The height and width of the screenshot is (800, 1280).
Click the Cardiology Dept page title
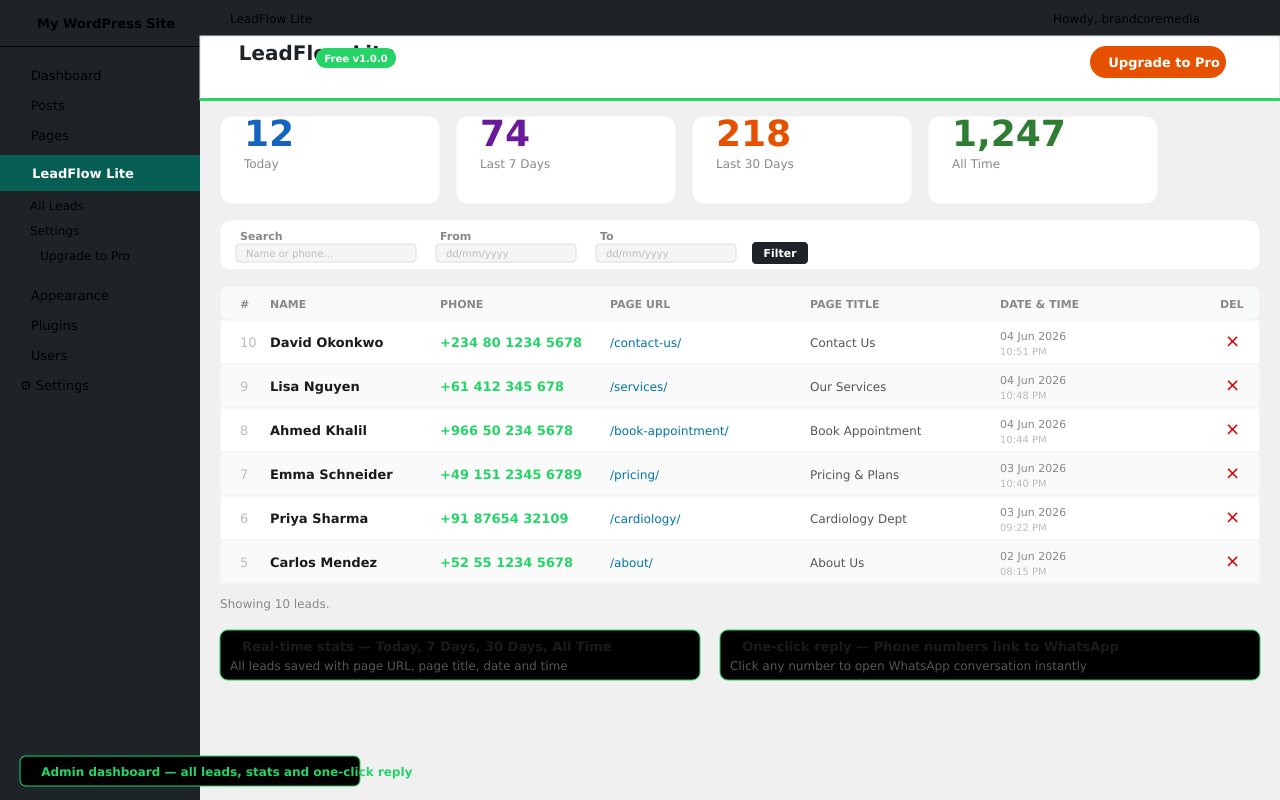pos(858,519)
